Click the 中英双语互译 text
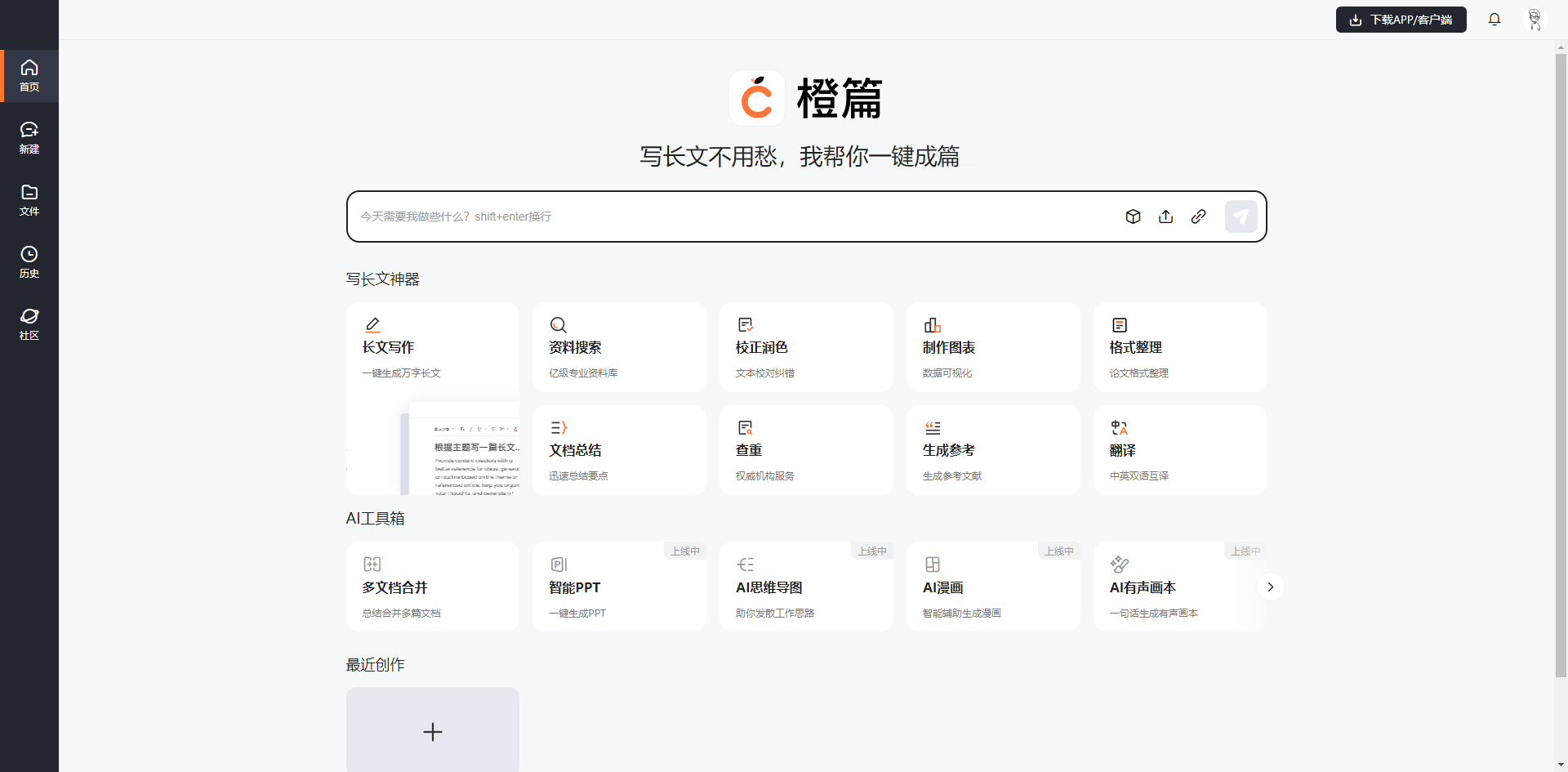This screenshot has height=772, width=1568. tap(1139, 476)
